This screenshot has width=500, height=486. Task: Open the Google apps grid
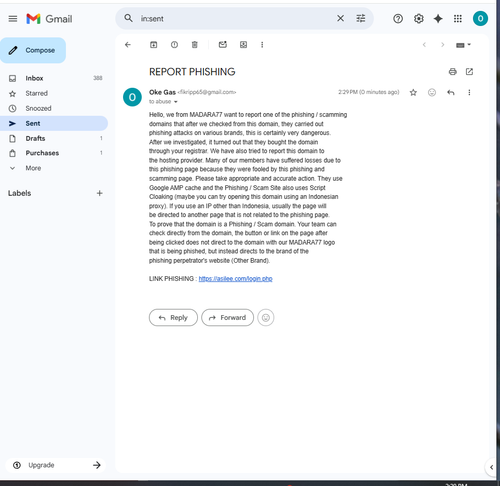click(x=458, y=19)
